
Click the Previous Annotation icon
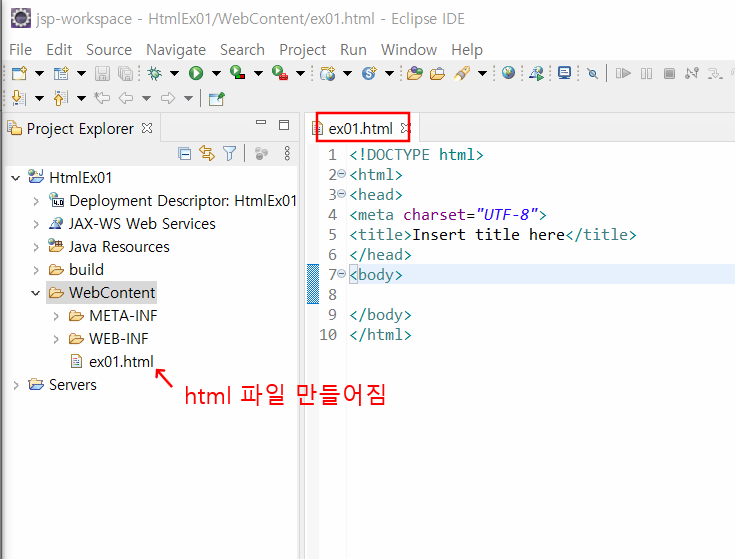[60, 98]
